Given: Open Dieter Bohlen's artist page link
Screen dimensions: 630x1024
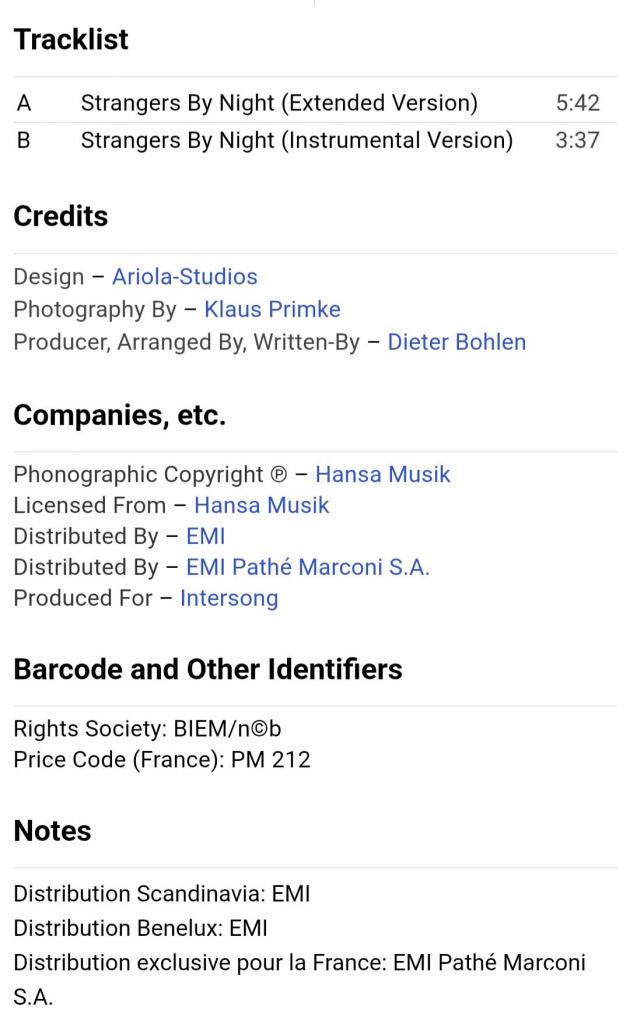Looking at the screenshot, I should tap(456, 342).
